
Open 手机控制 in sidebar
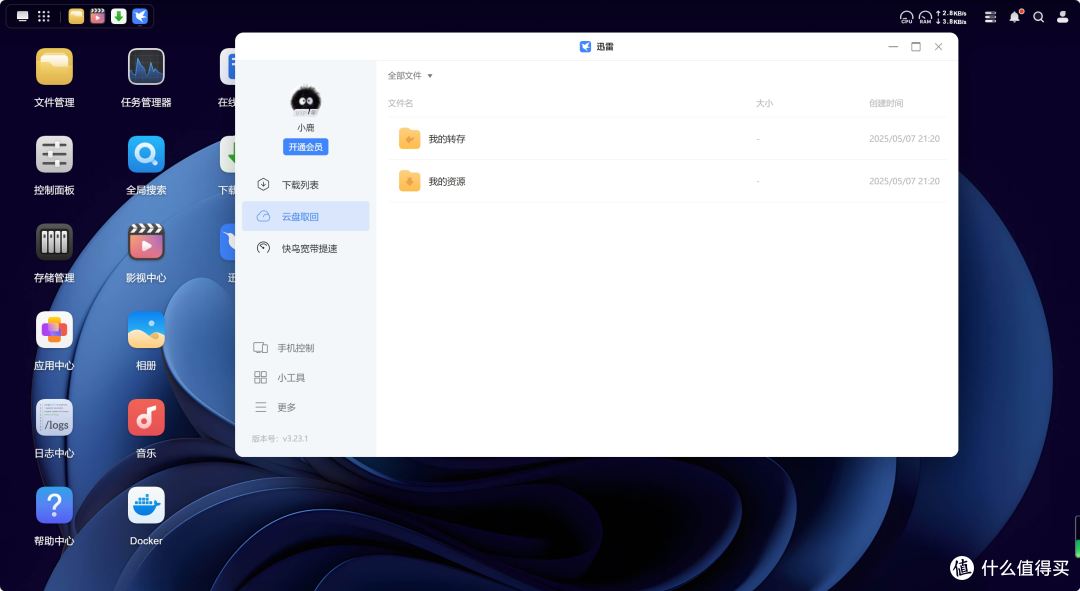[x=284, y=348]
